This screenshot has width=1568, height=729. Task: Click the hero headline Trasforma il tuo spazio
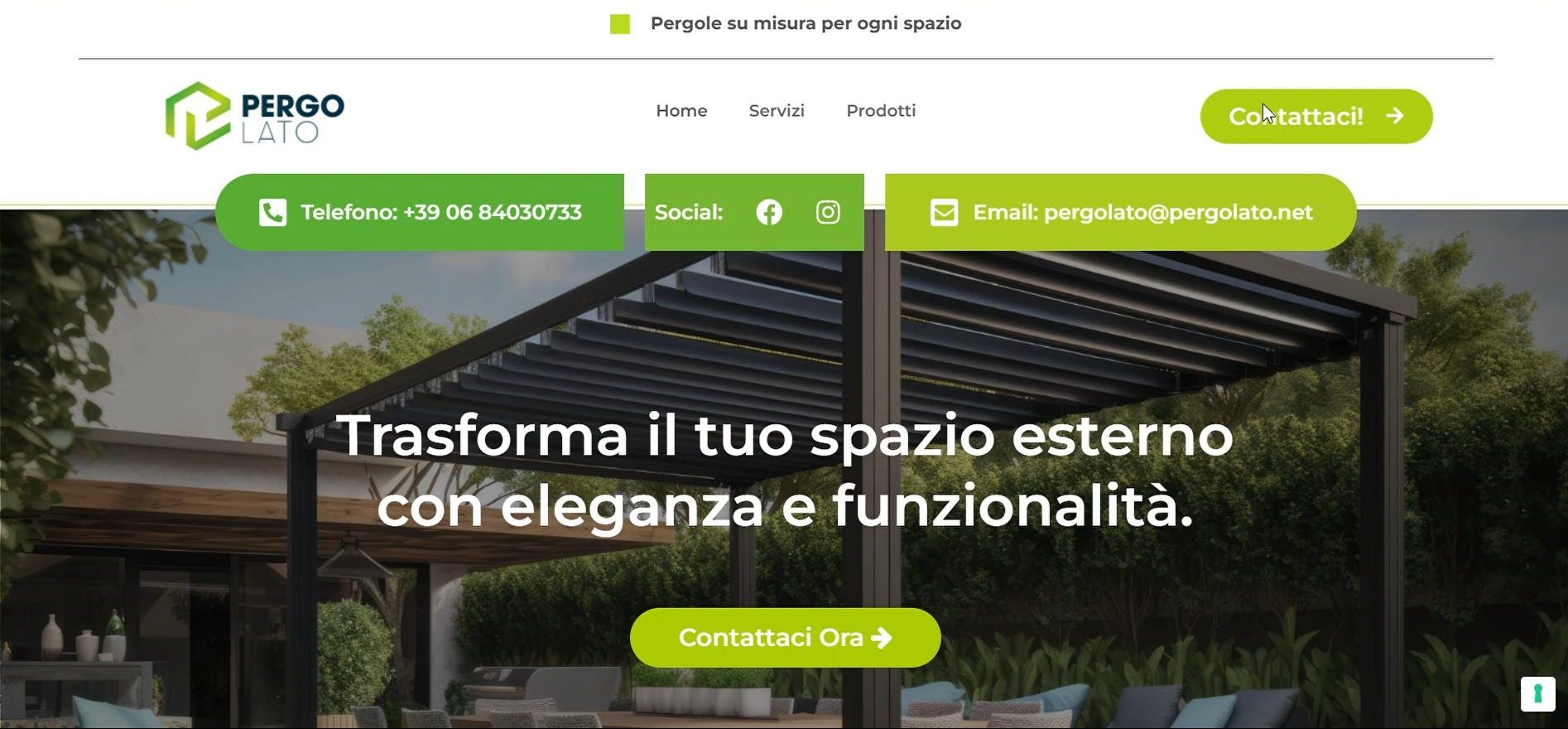click(x=785, y=471)
